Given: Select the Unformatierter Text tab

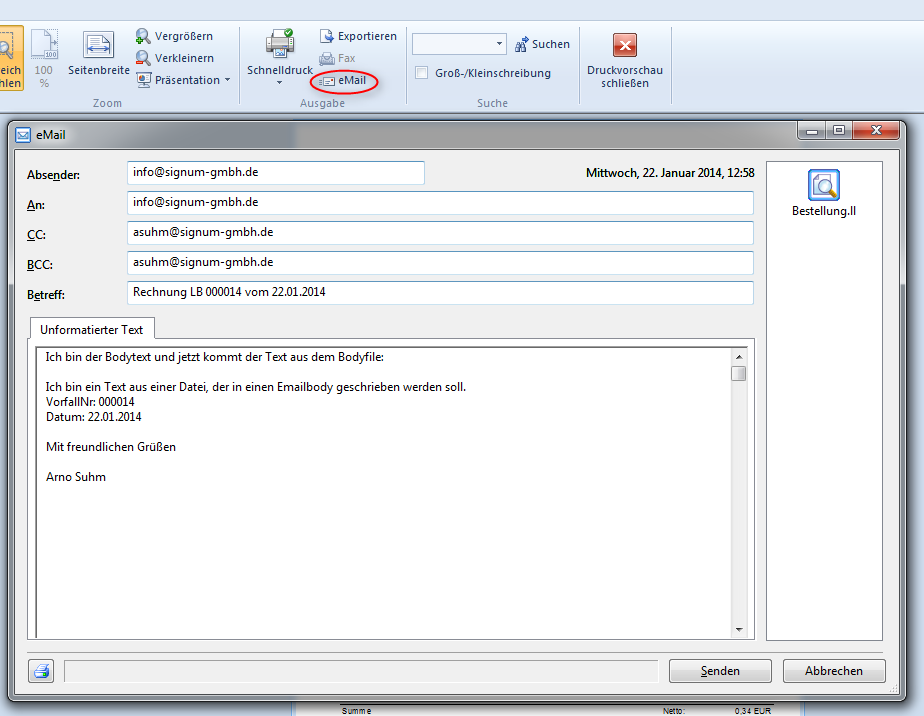Looking at the screenshot, I should tap(92, 329).
